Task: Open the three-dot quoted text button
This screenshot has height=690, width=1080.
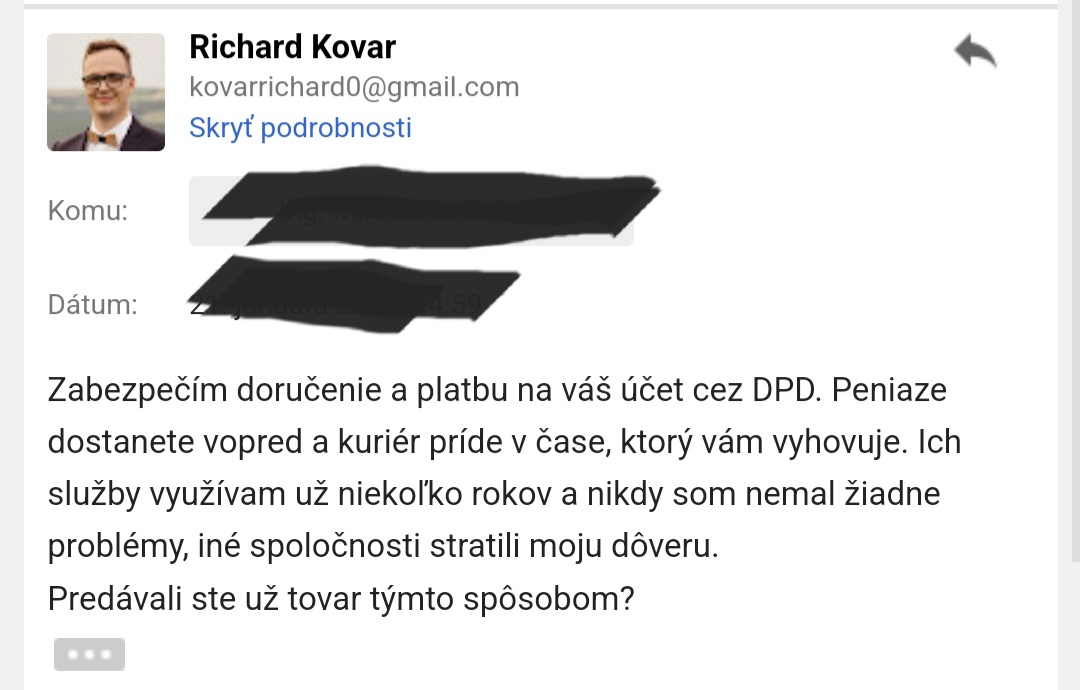Action: pos(89,654)
